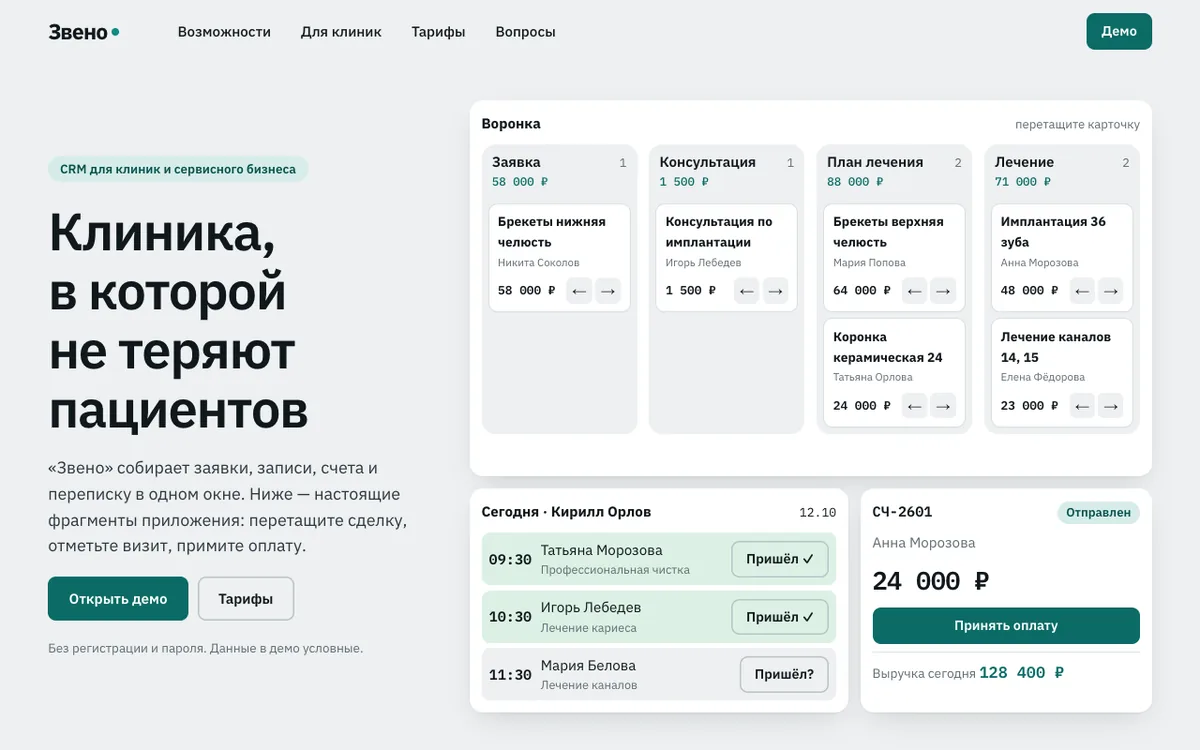Click the Звено logo

point(84,32)
